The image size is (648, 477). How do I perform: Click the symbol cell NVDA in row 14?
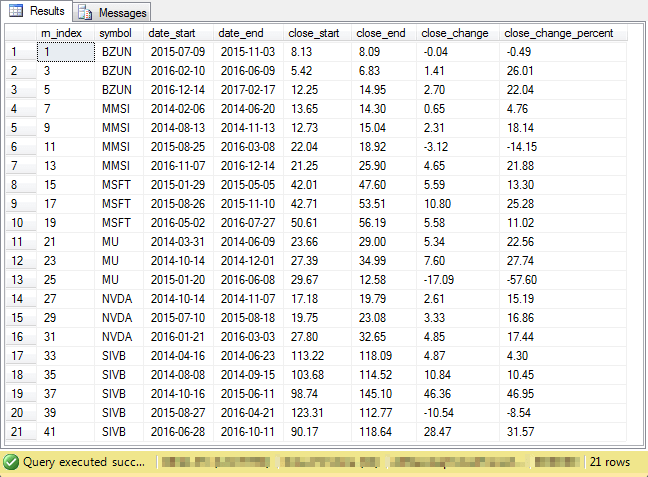[x=119, y=299]
